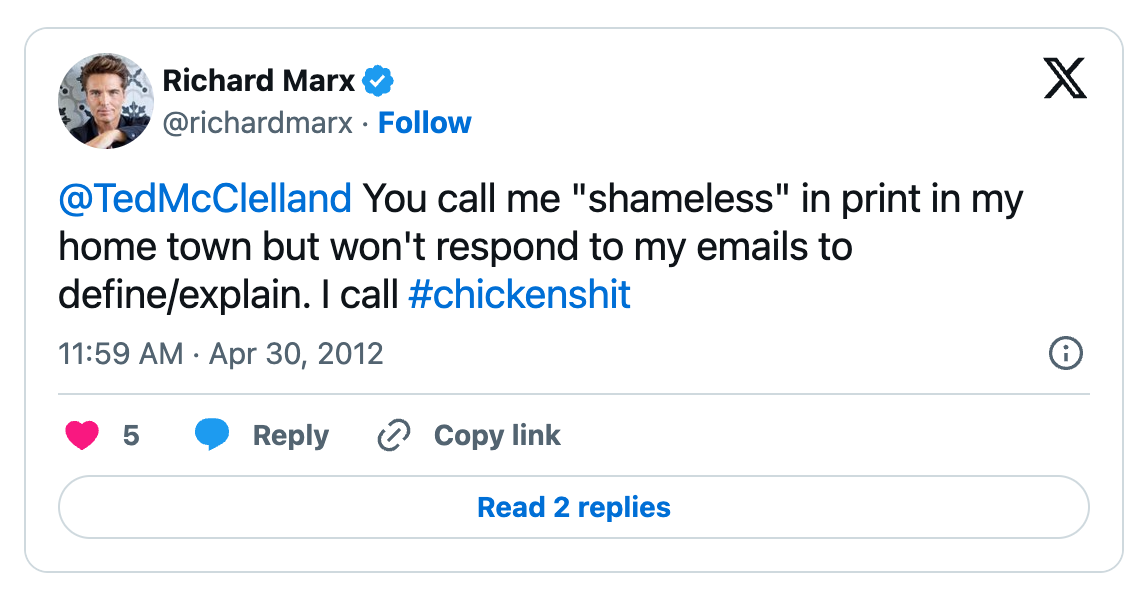This screenshot has width=1146, height=592.
Task: Open Richard Marx's profile photo
Action: (x=106, y=101)
